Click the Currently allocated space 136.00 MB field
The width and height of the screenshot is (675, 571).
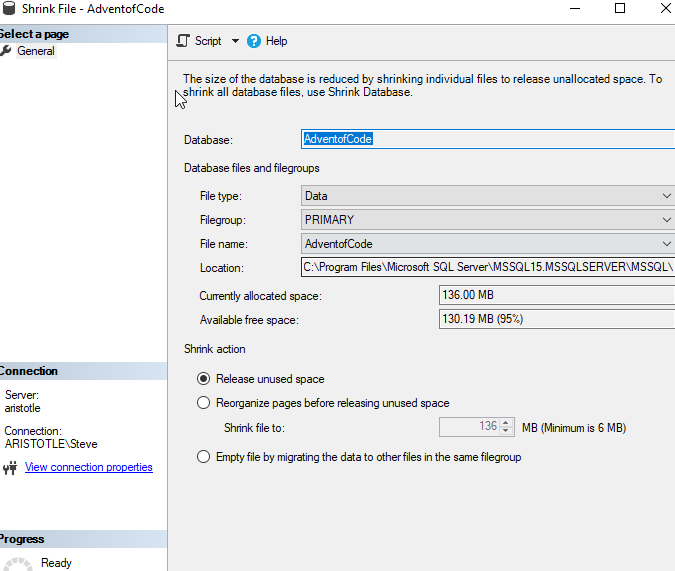[557, 295]
